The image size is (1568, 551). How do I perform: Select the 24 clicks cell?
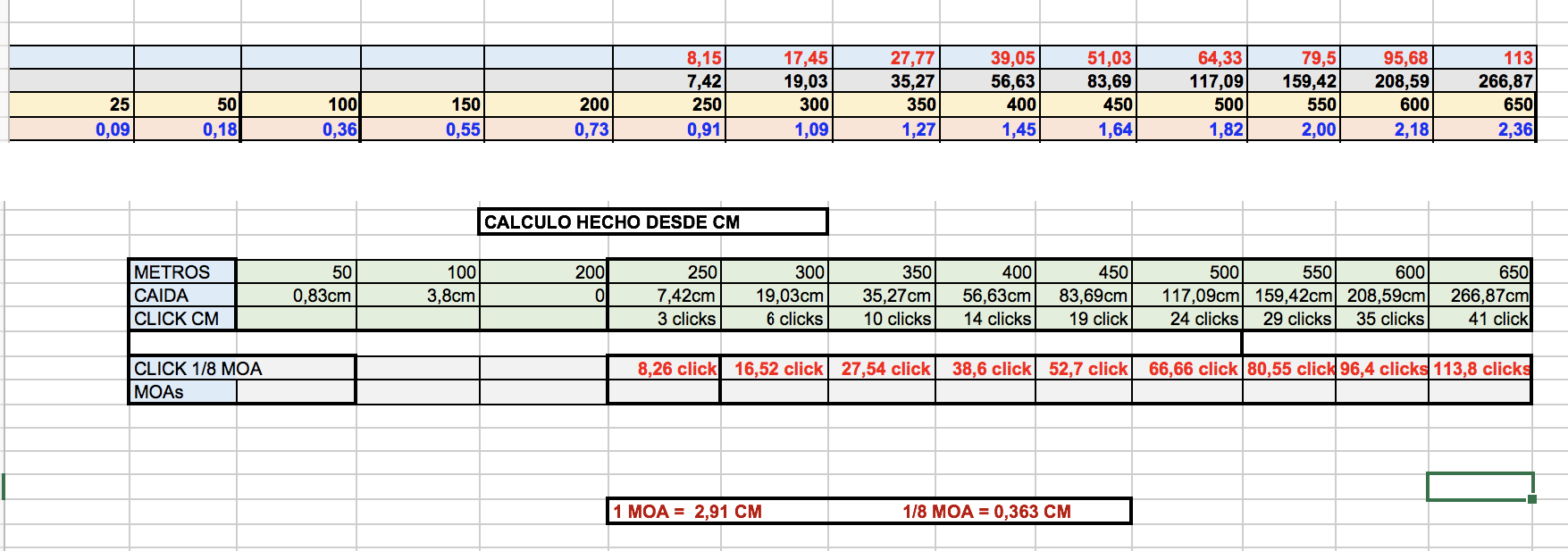click(1187, 319)
